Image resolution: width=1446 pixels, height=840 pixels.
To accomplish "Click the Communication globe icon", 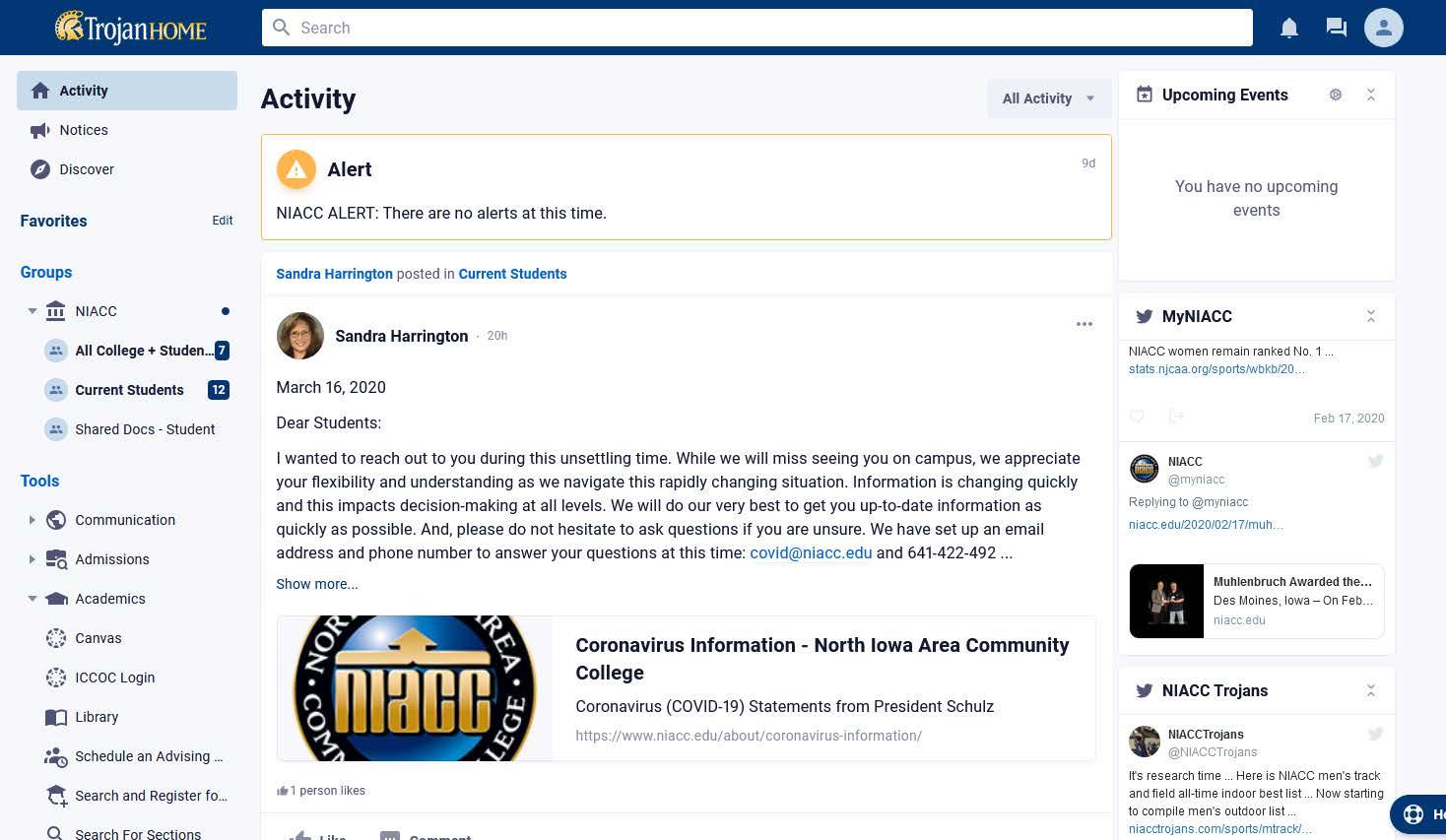I will pyautogui.click(x=56, y=520).
